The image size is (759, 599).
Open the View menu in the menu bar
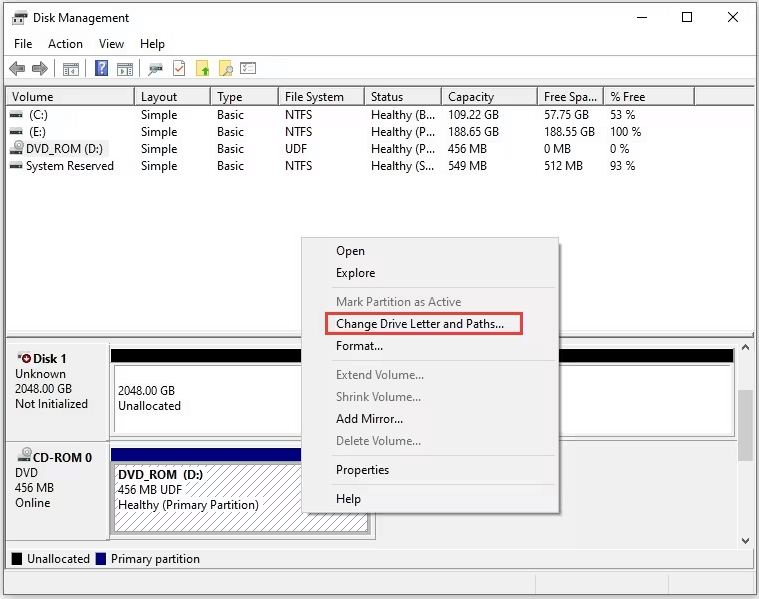pyautogui.click(x=111, y=44)
